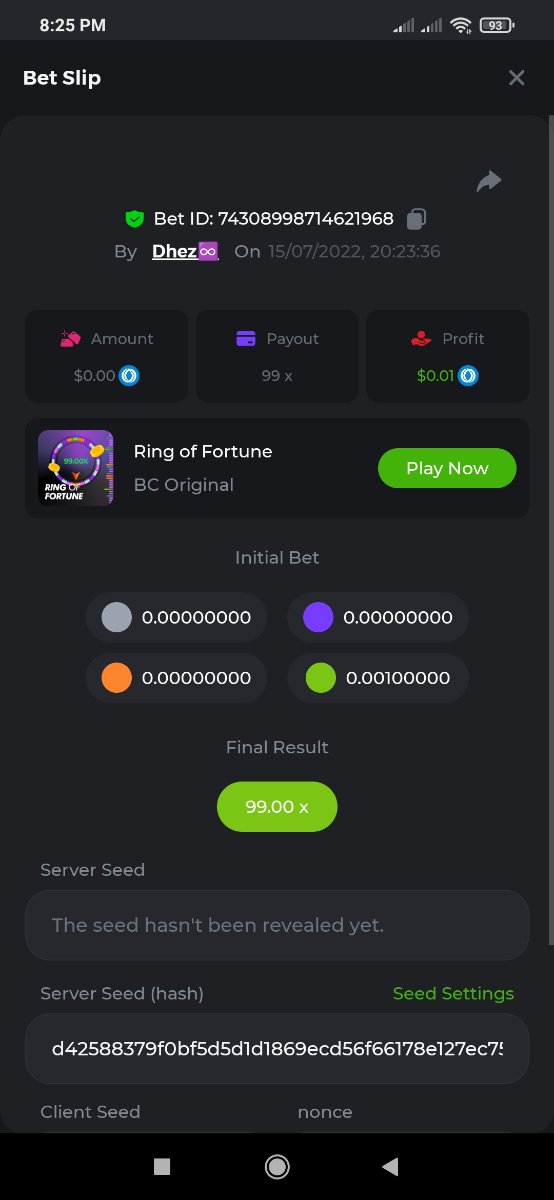Open Seed Settings link

[453, 993]
